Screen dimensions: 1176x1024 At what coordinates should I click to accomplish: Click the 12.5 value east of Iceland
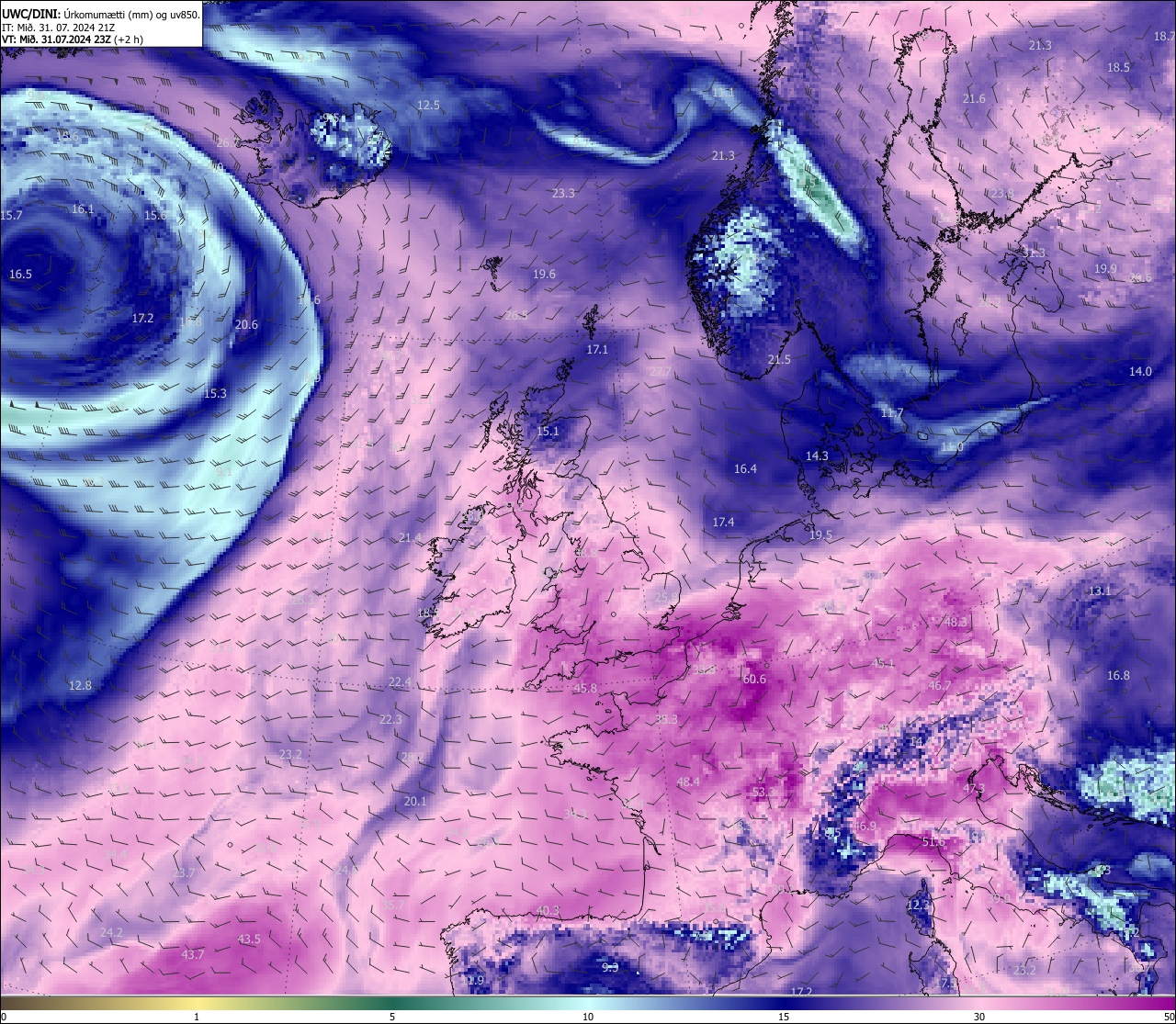pos(428,105)
